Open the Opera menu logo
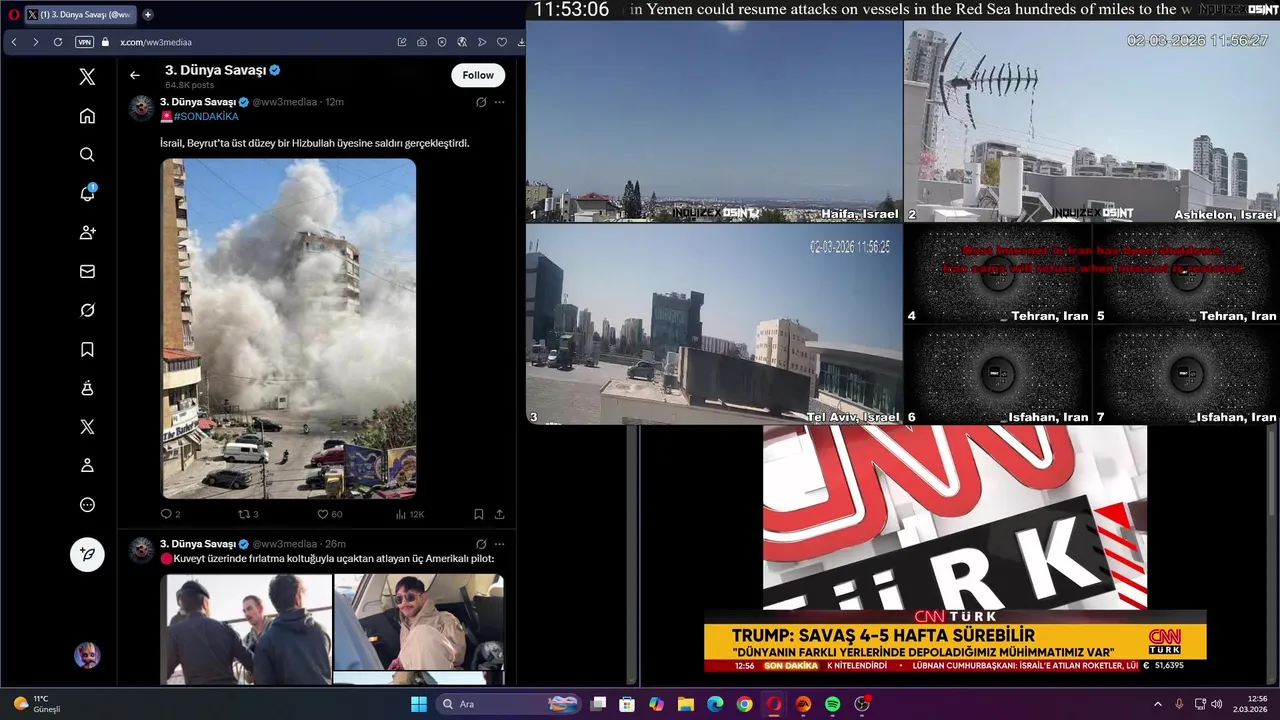The image size is (1280, 720). [14, 15]
